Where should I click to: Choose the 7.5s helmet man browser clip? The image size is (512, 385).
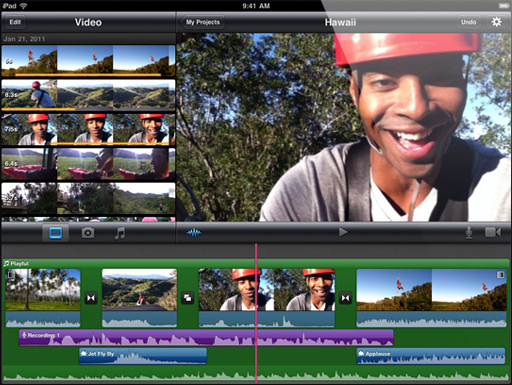(88, 129)
